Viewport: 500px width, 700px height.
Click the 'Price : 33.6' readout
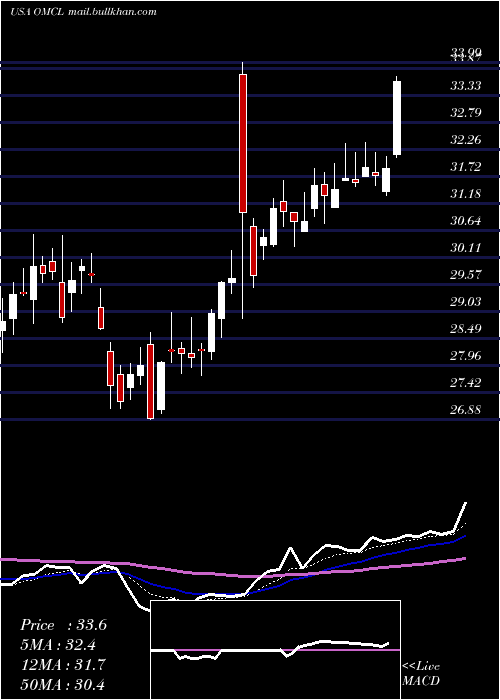click(x=63, y=625)
